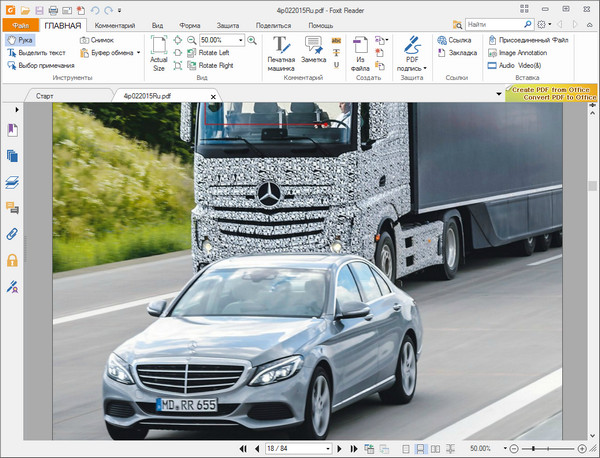Click the Create PDF from Office banner
The image size is (600, 458).
[551, 93]
